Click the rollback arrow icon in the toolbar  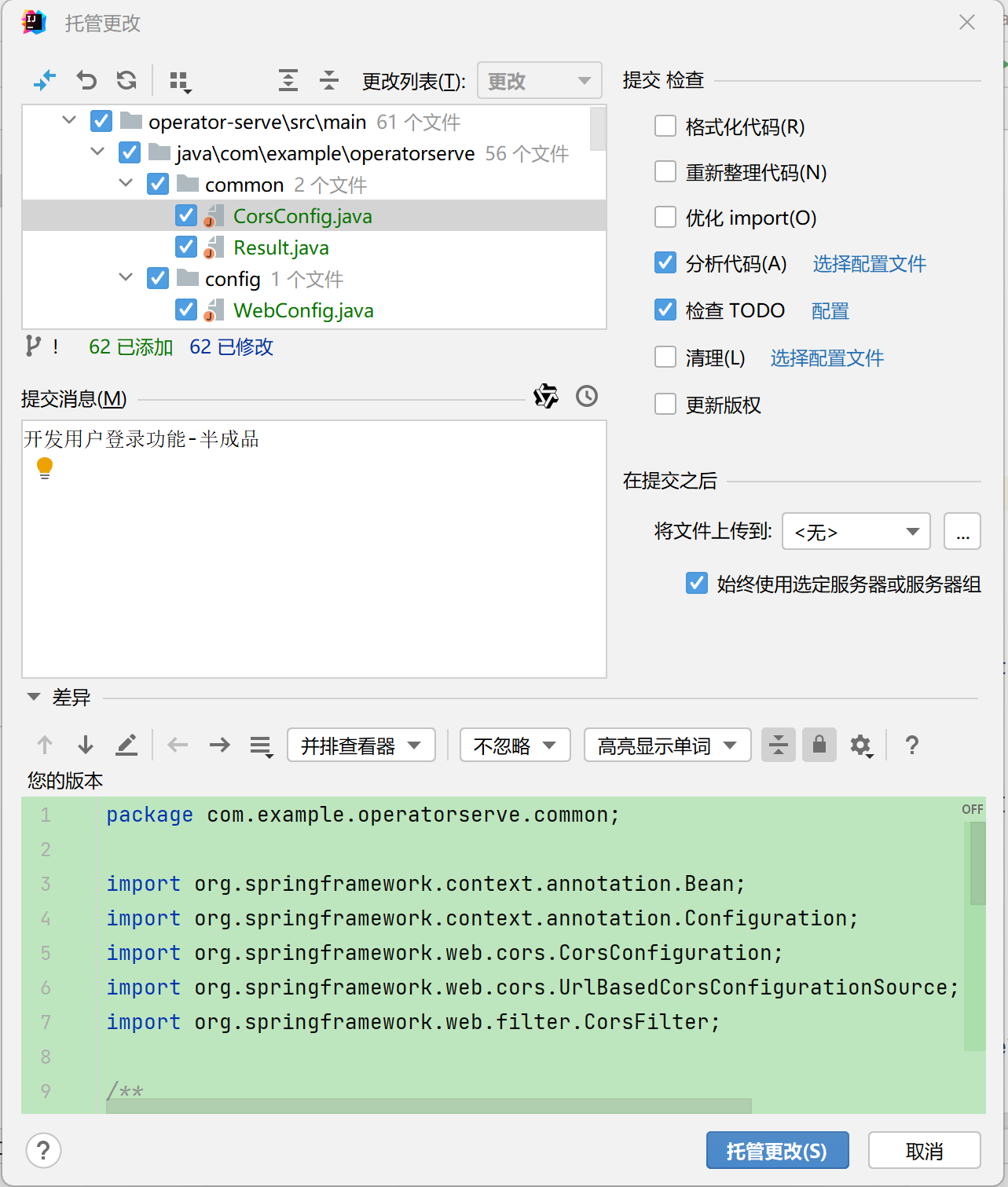click(86, 80)
